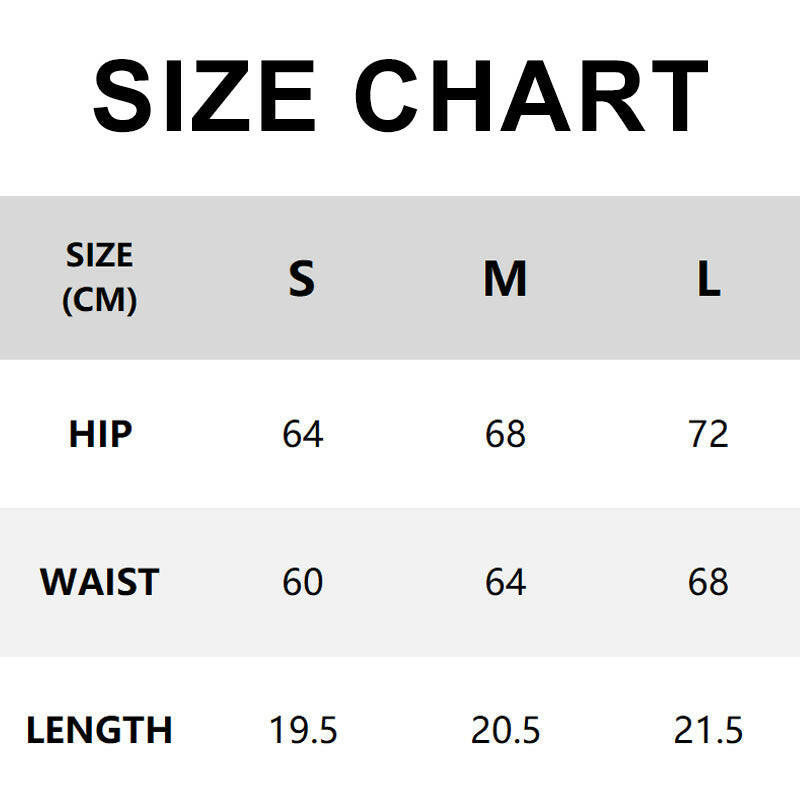The image size is (800, 800).
Task: Select the length value 21.5
Action: 708,731
